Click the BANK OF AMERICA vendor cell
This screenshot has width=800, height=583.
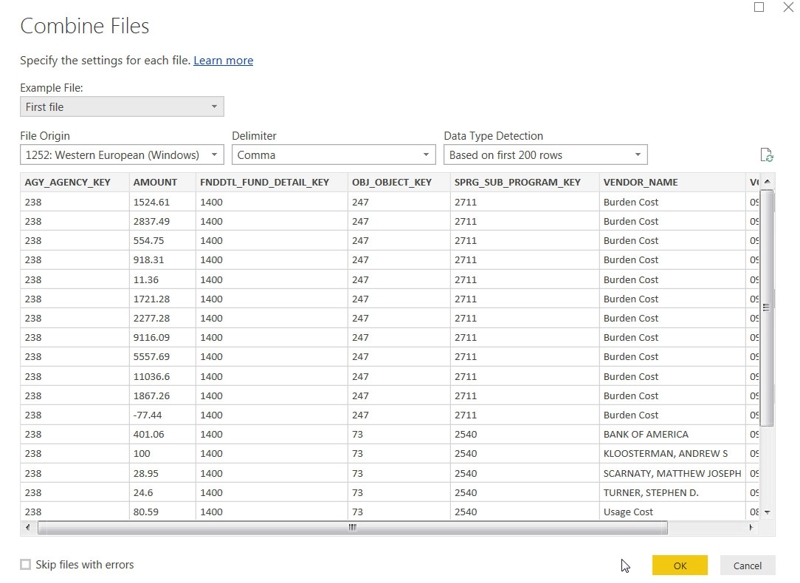[672, 434]
